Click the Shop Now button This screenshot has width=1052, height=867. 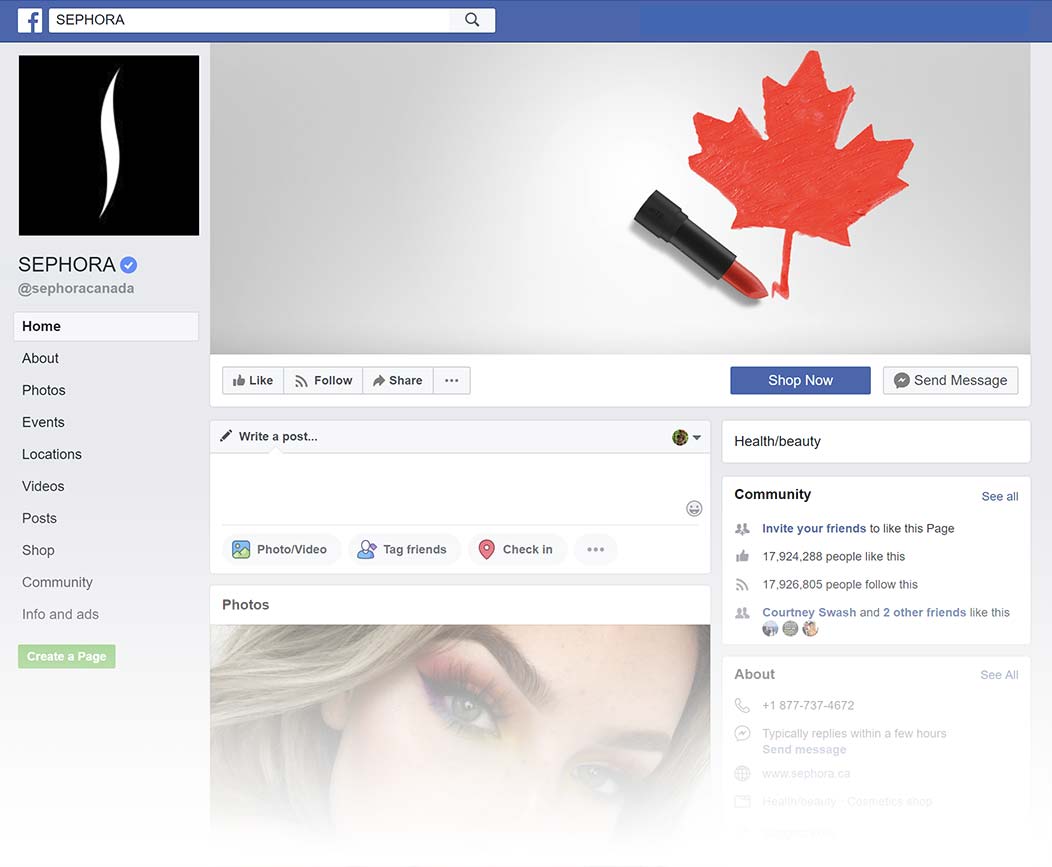coord(800,380)
